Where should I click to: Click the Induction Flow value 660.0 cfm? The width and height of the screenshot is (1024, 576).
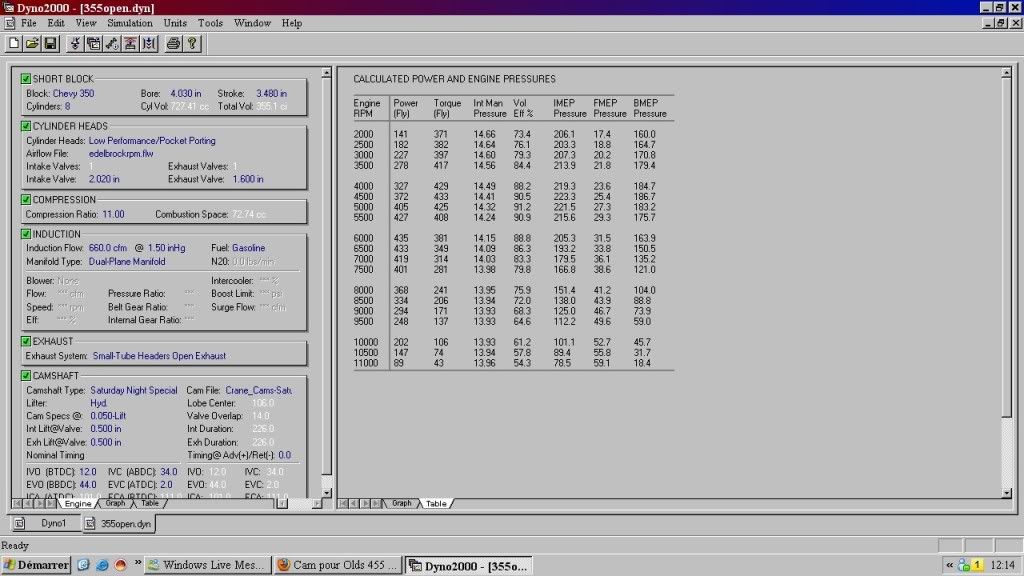coord(108,248)
